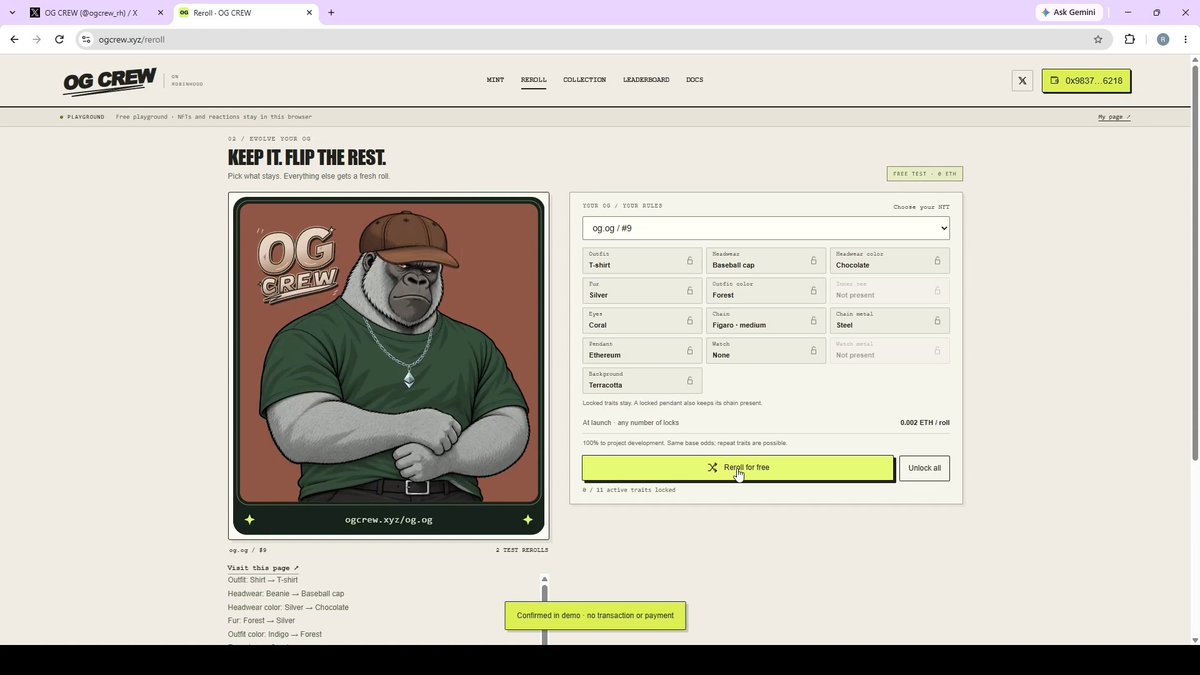Toggle lock on Fur Silver trait
The height and width of the screenshot is (675, 1200).
pos(642,290)
